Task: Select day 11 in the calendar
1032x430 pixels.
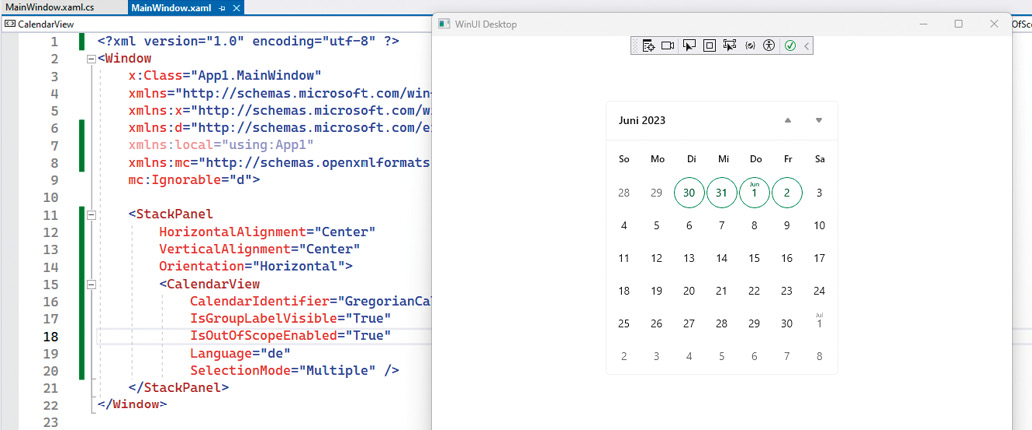Action: coord(624,258)
